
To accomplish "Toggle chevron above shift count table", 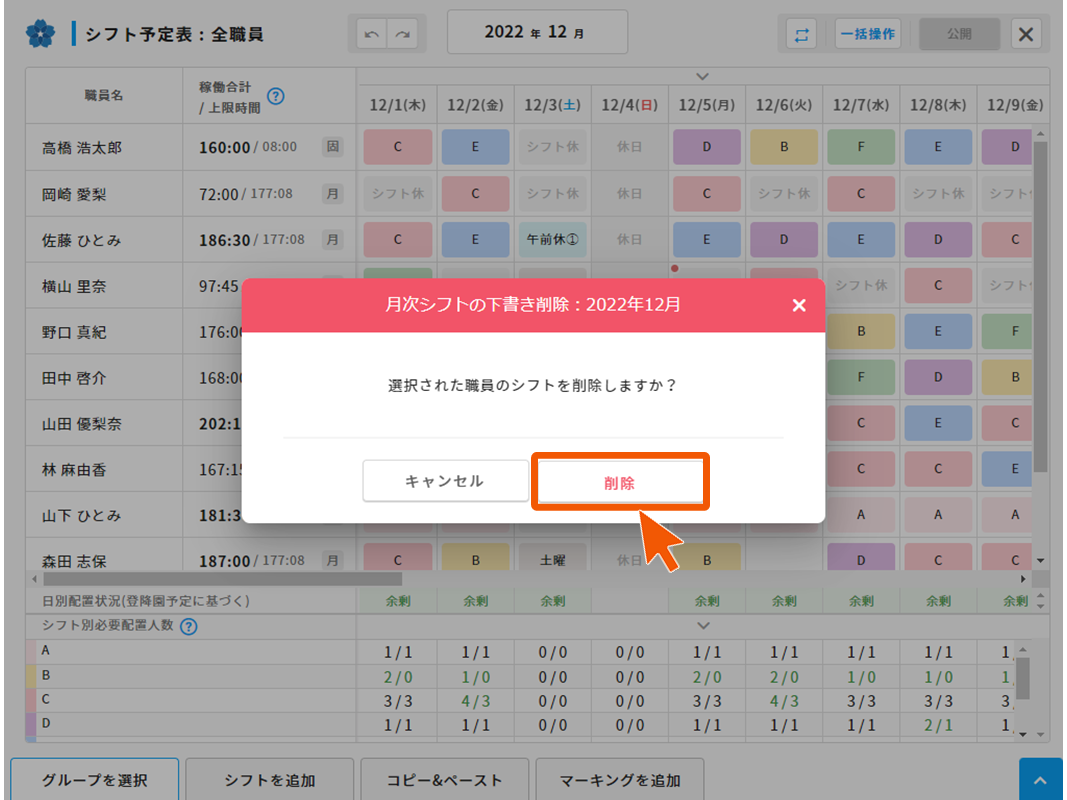I will [702, 625].
